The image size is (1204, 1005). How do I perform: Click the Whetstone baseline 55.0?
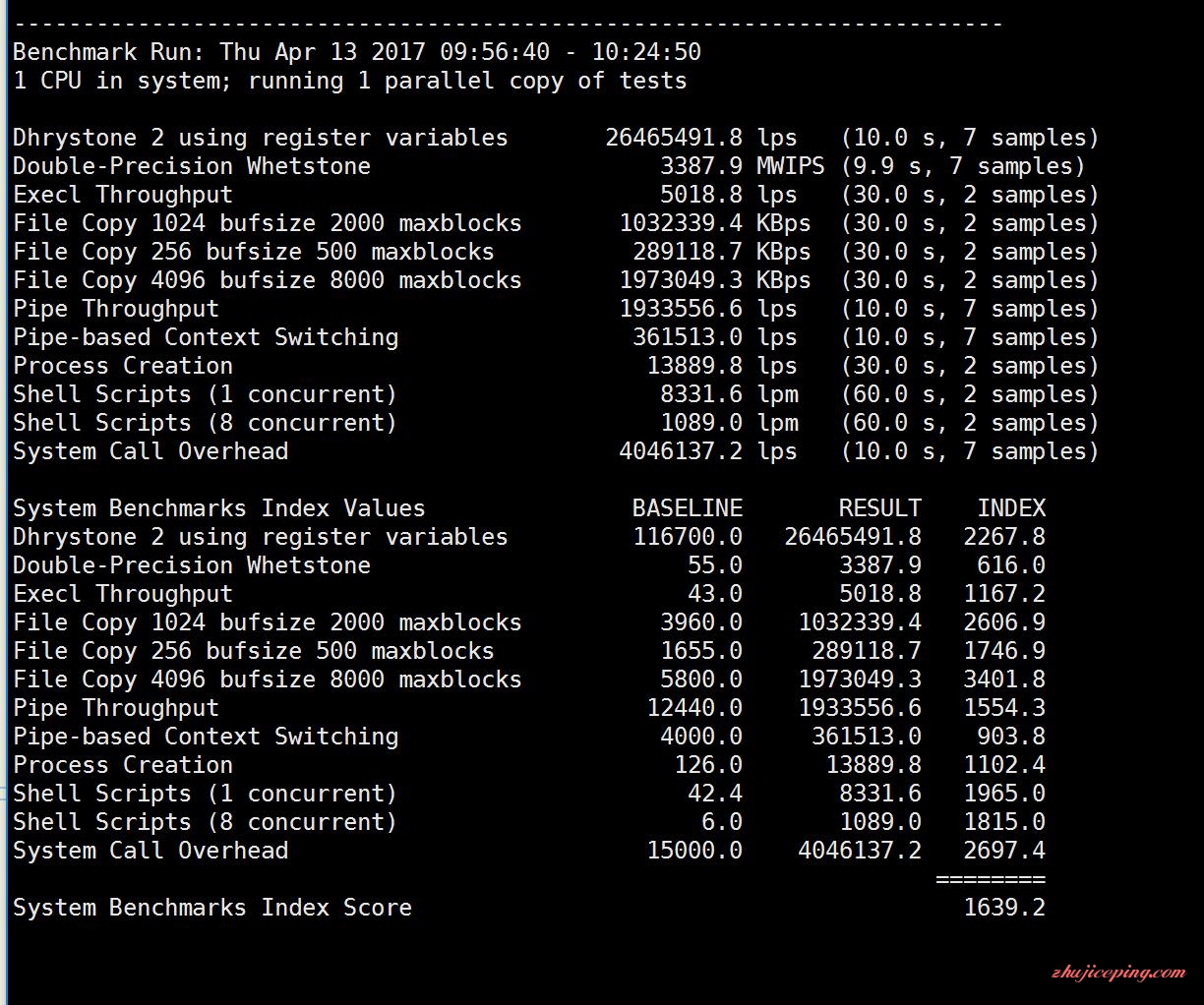tap(715, 565)
